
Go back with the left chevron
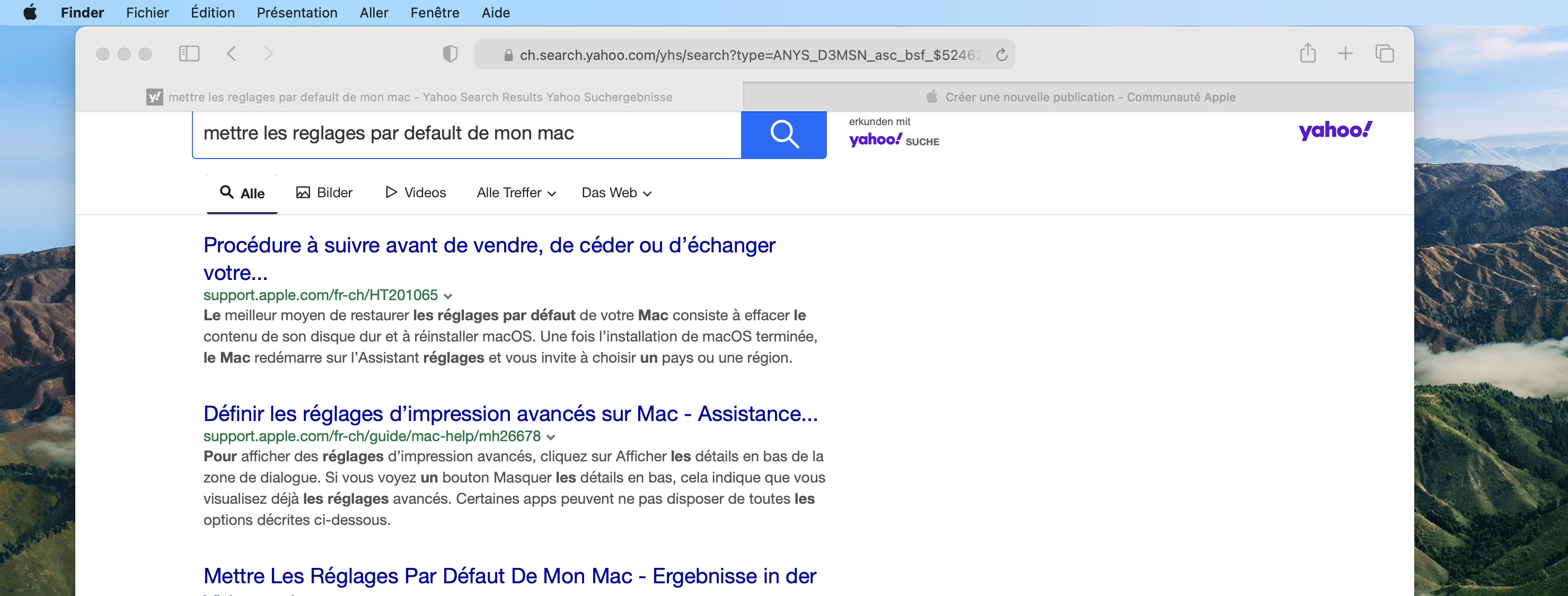click(231, 54)
